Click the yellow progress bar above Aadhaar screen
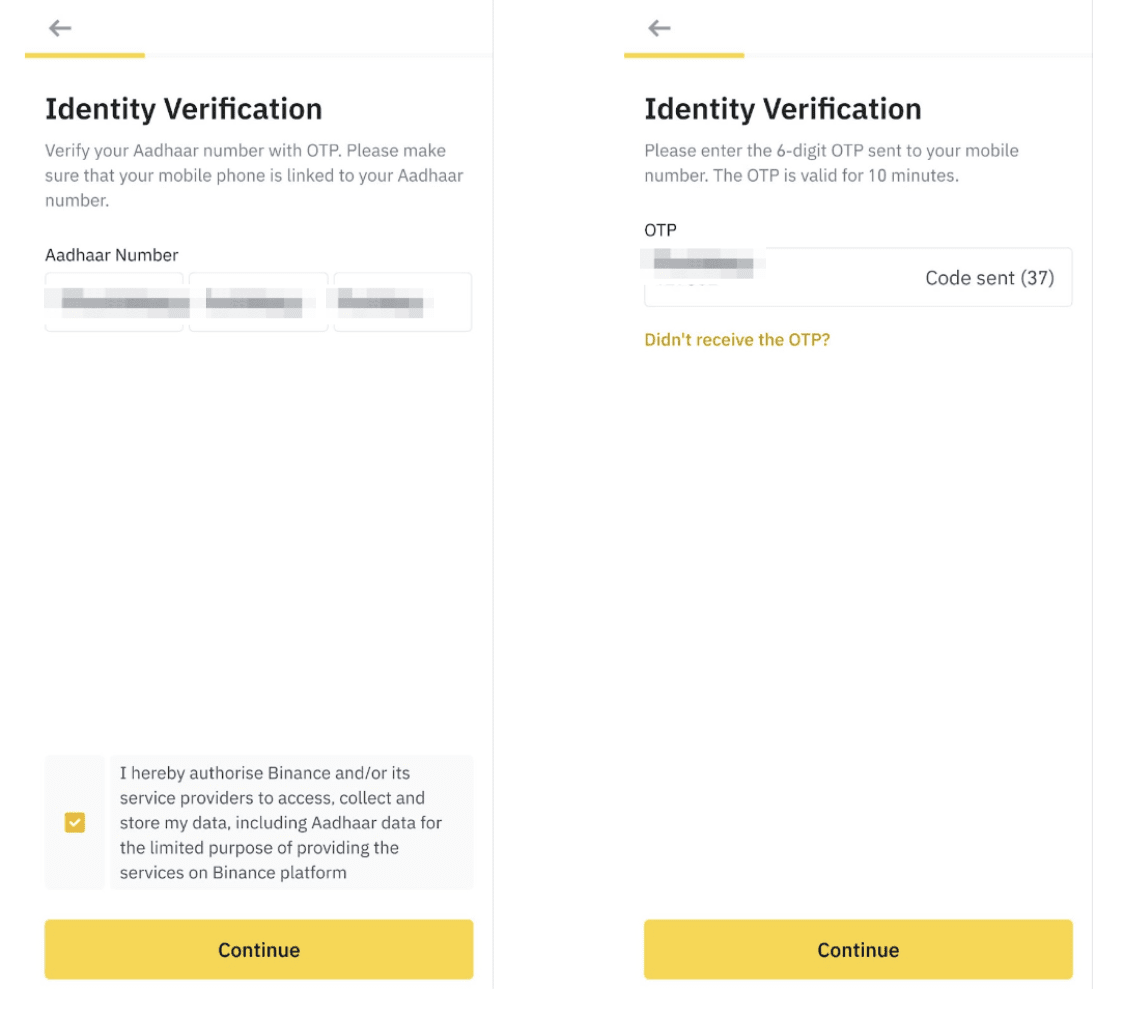This screenshot has height=1014, width=1122. (85, 55)
